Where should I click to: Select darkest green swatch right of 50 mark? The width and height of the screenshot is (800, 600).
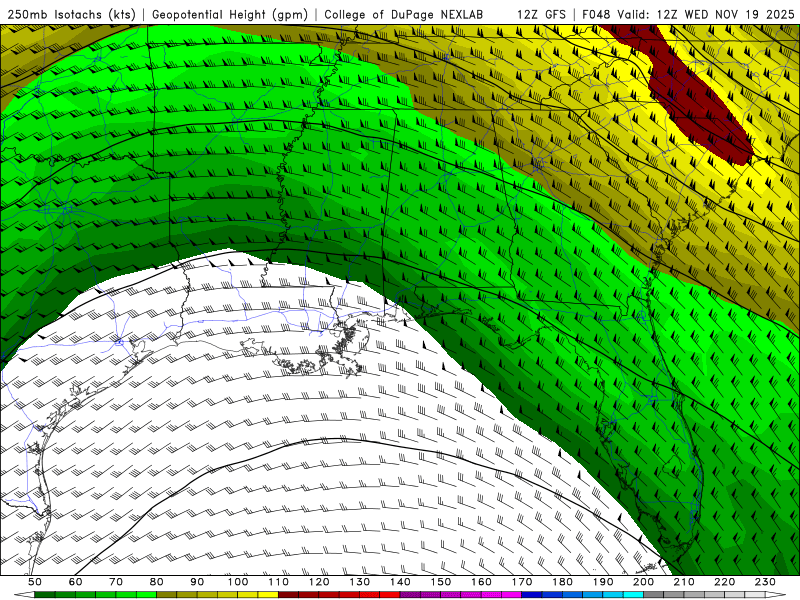click(x=45, y=595)
